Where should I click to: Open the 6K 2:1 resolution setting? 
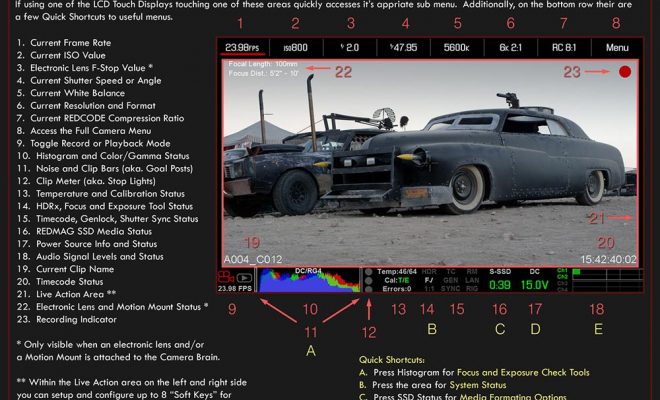[x=511, y=48]
